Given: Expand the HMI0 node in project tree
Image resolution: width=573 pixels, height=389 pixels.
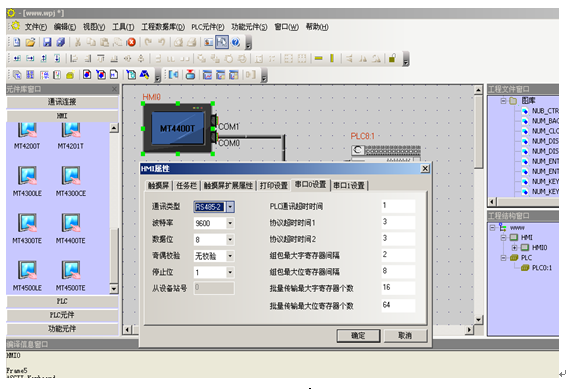Looking at the screenshot, I should [514, 248].
